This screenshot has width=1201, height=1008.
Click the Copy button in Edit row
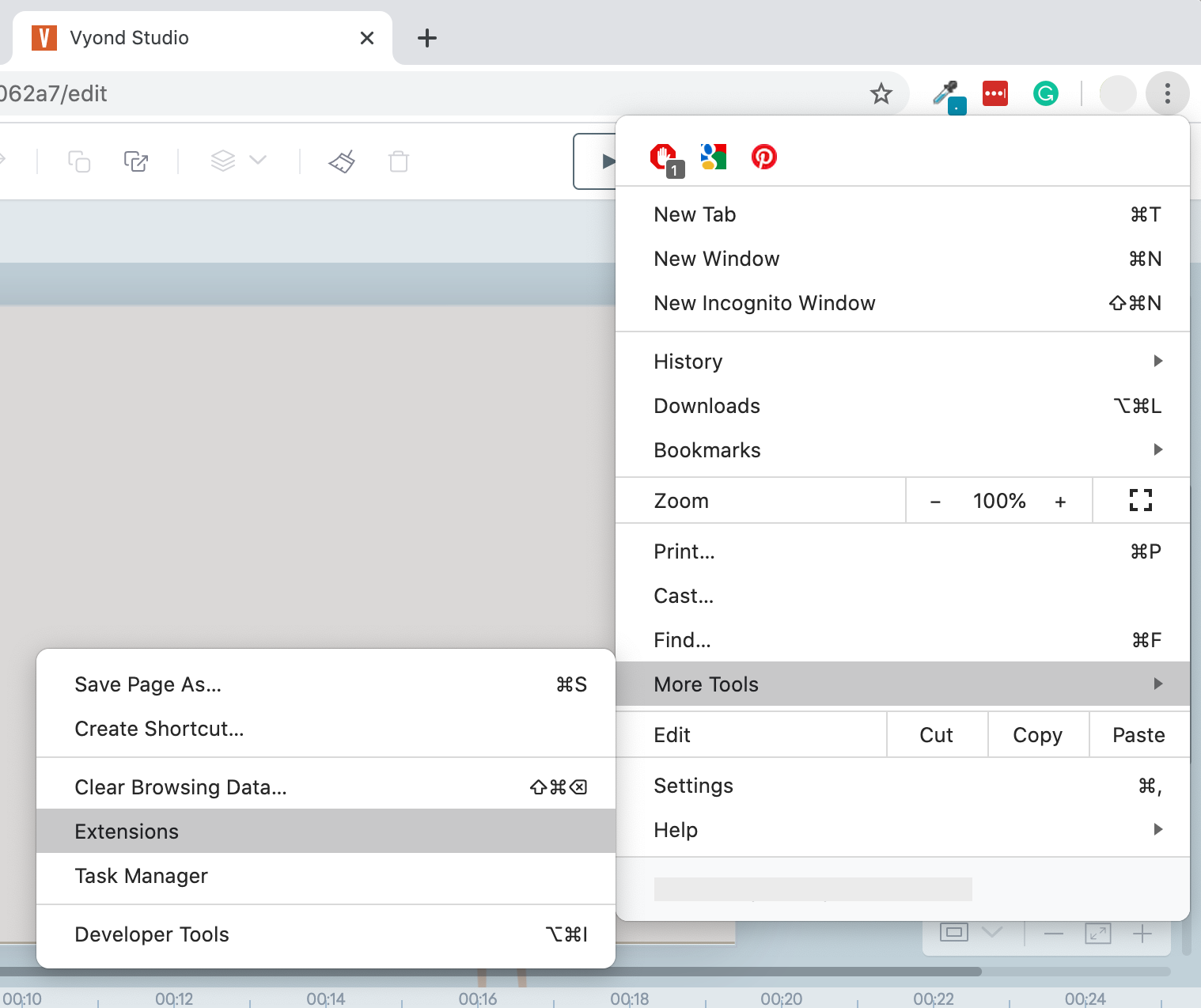click(x=1037, y=735)
